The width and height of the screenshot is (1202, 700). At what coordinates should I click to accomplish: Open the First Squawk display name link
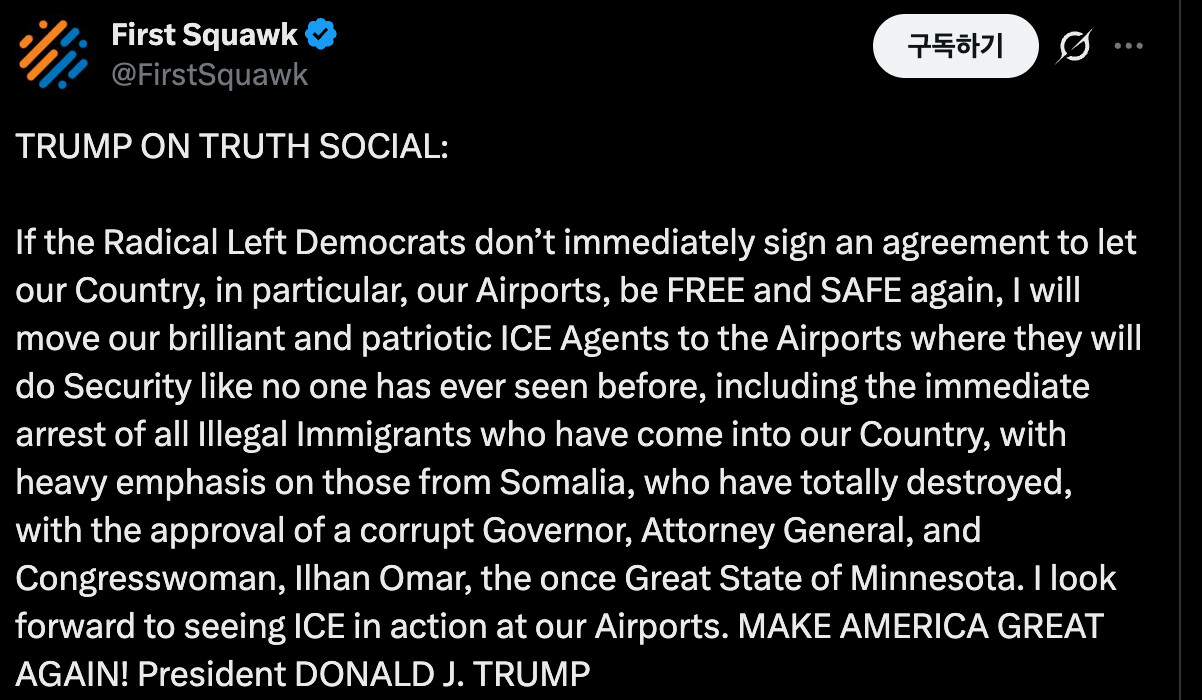(x=204, y=35)
